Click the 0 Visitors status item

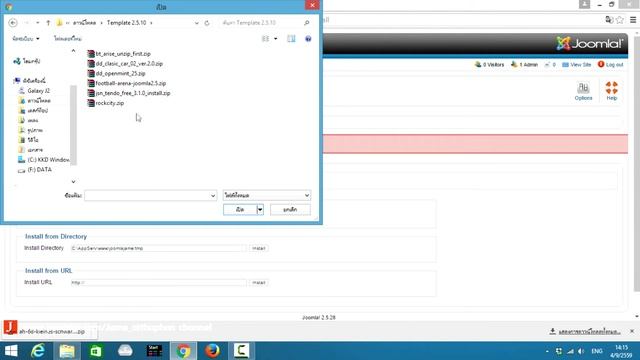(489, 64)
